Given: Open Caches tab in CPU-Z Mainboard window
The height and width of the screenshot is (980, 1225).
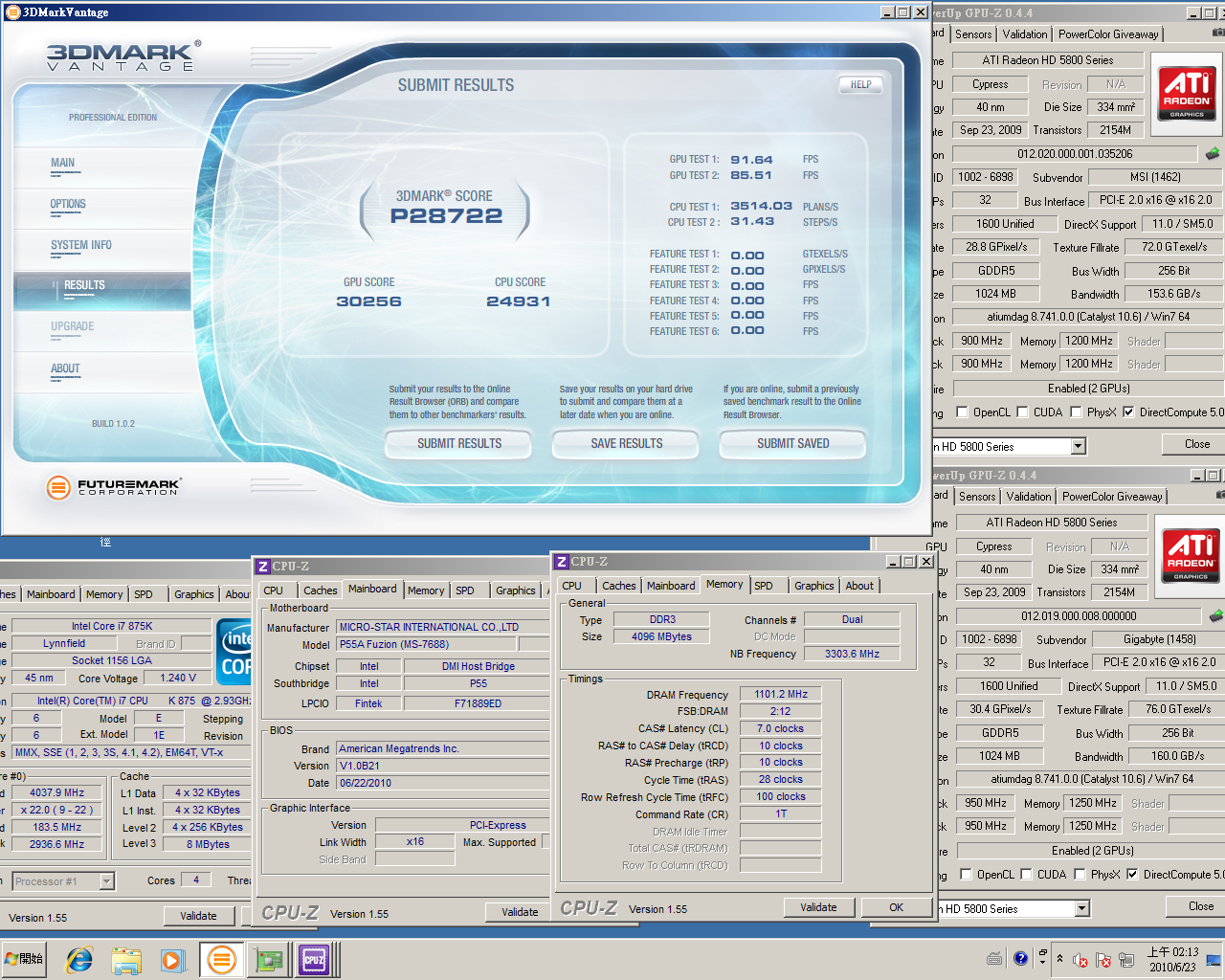Looking at the screenshot, I should pos(321,590).
